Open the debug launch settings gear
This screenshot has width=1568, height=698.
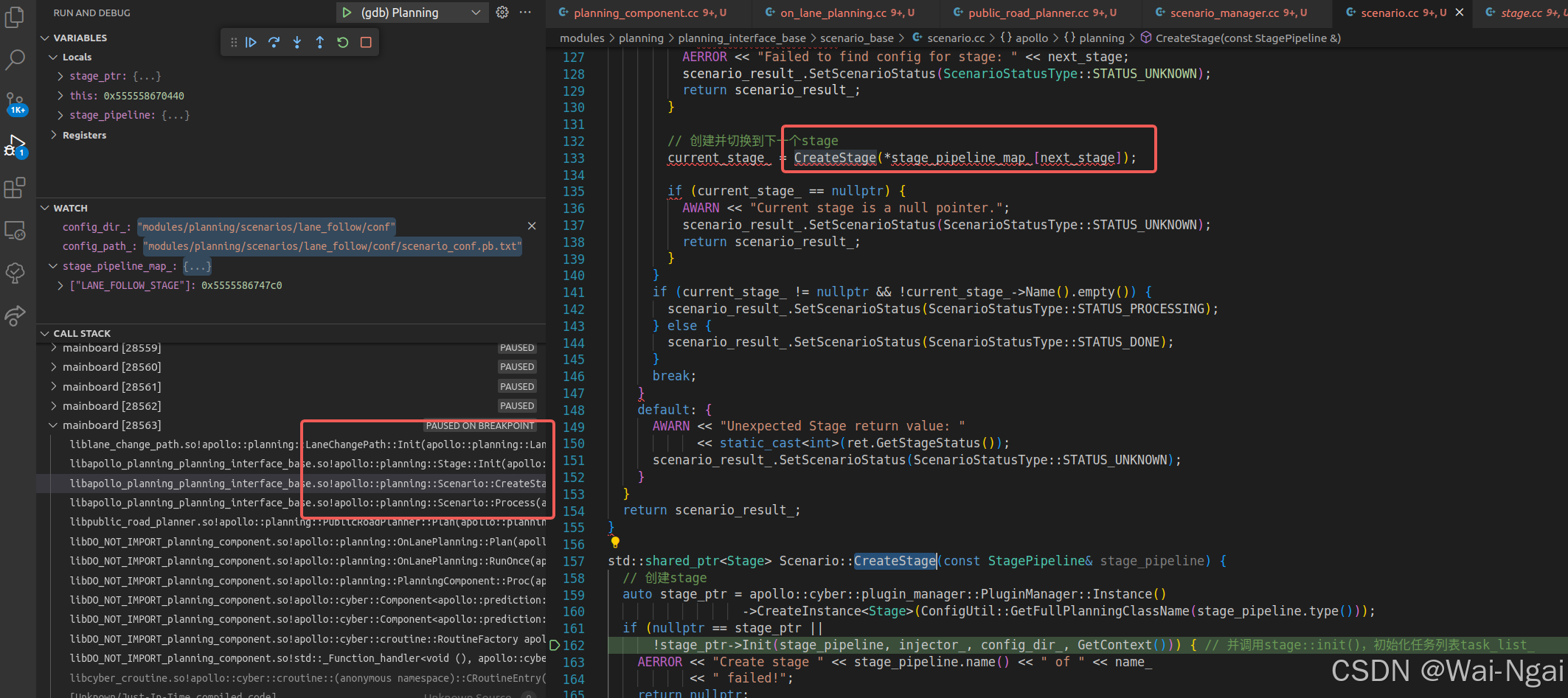tap(502, 12)
